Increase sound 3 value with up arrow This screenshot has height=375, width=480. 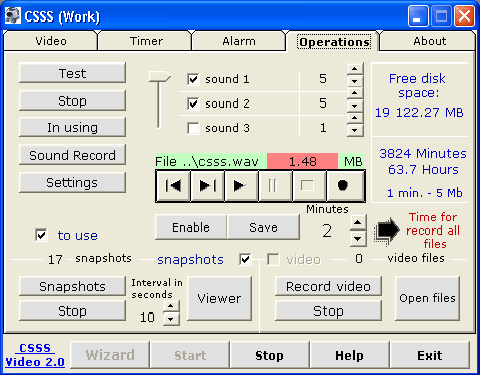(x=355, y=118)
